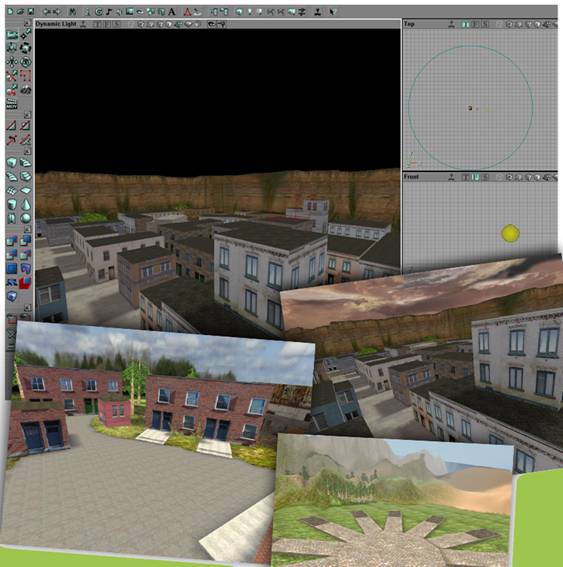The height and width of the screenshot is (567, 563).
Task: Switch Top viewport to Side view button
Action: tap(486, 25)
